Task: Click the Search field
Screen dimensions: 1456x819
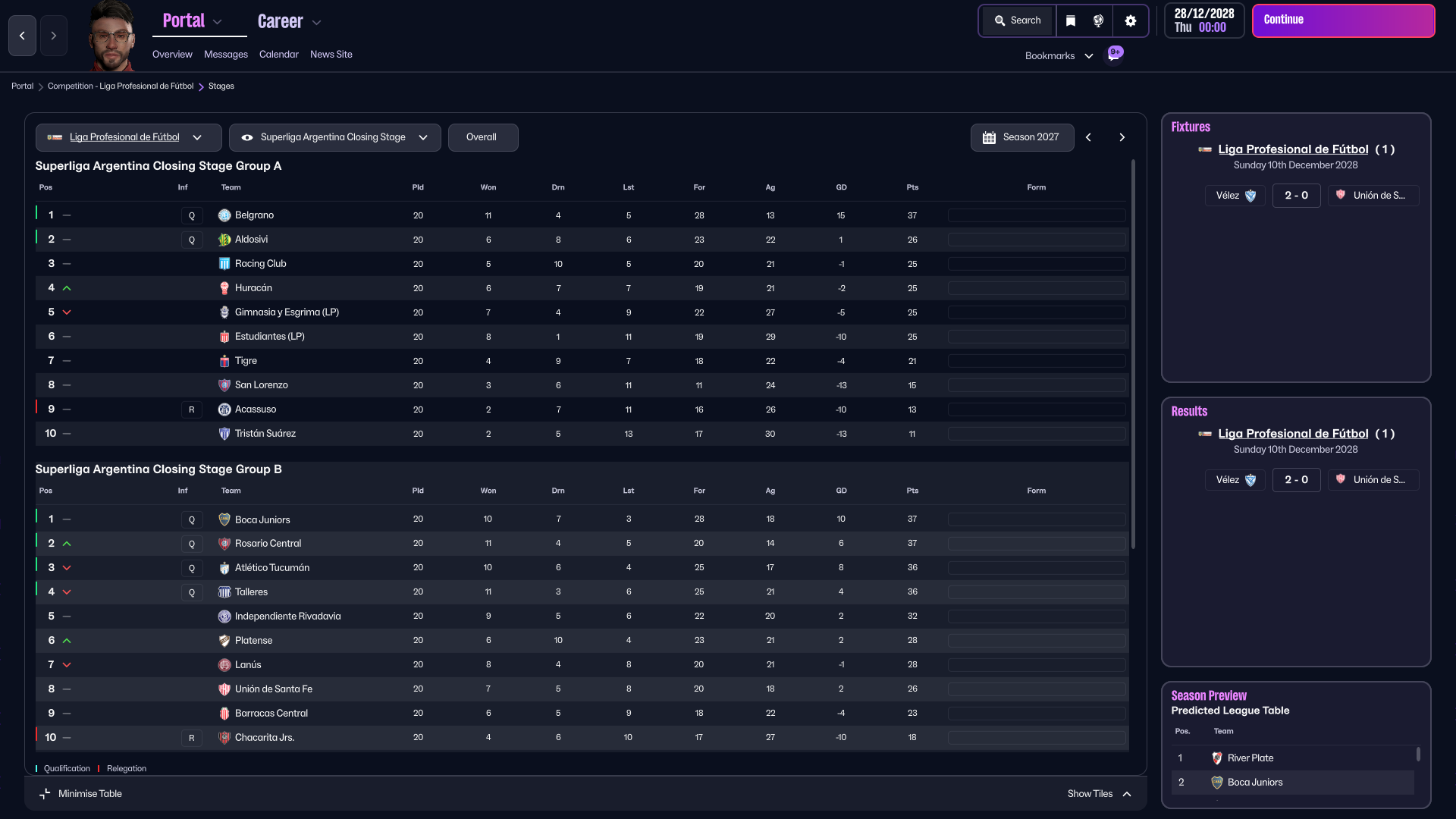Action: [x=1018, y=20]
